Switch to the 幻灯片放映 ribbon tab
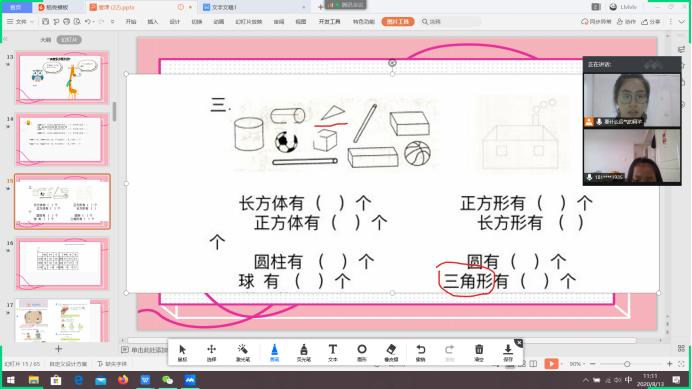 click(x=248, y=22)
